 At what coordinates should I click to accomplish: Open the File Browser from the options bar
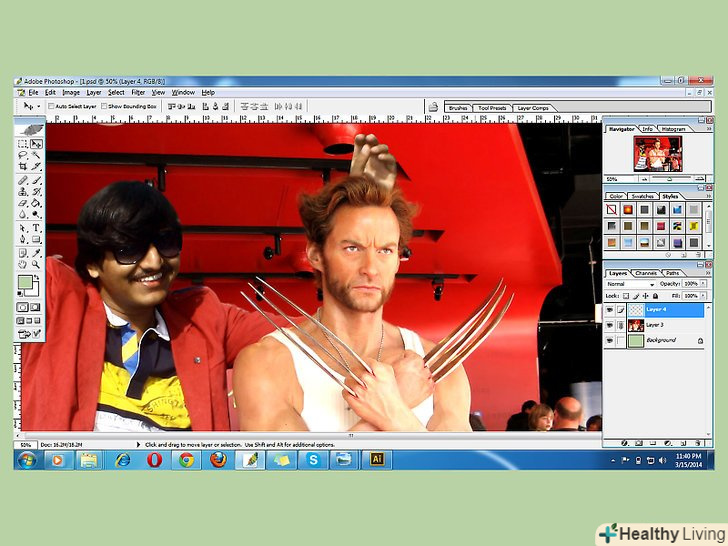click(433, 107)
